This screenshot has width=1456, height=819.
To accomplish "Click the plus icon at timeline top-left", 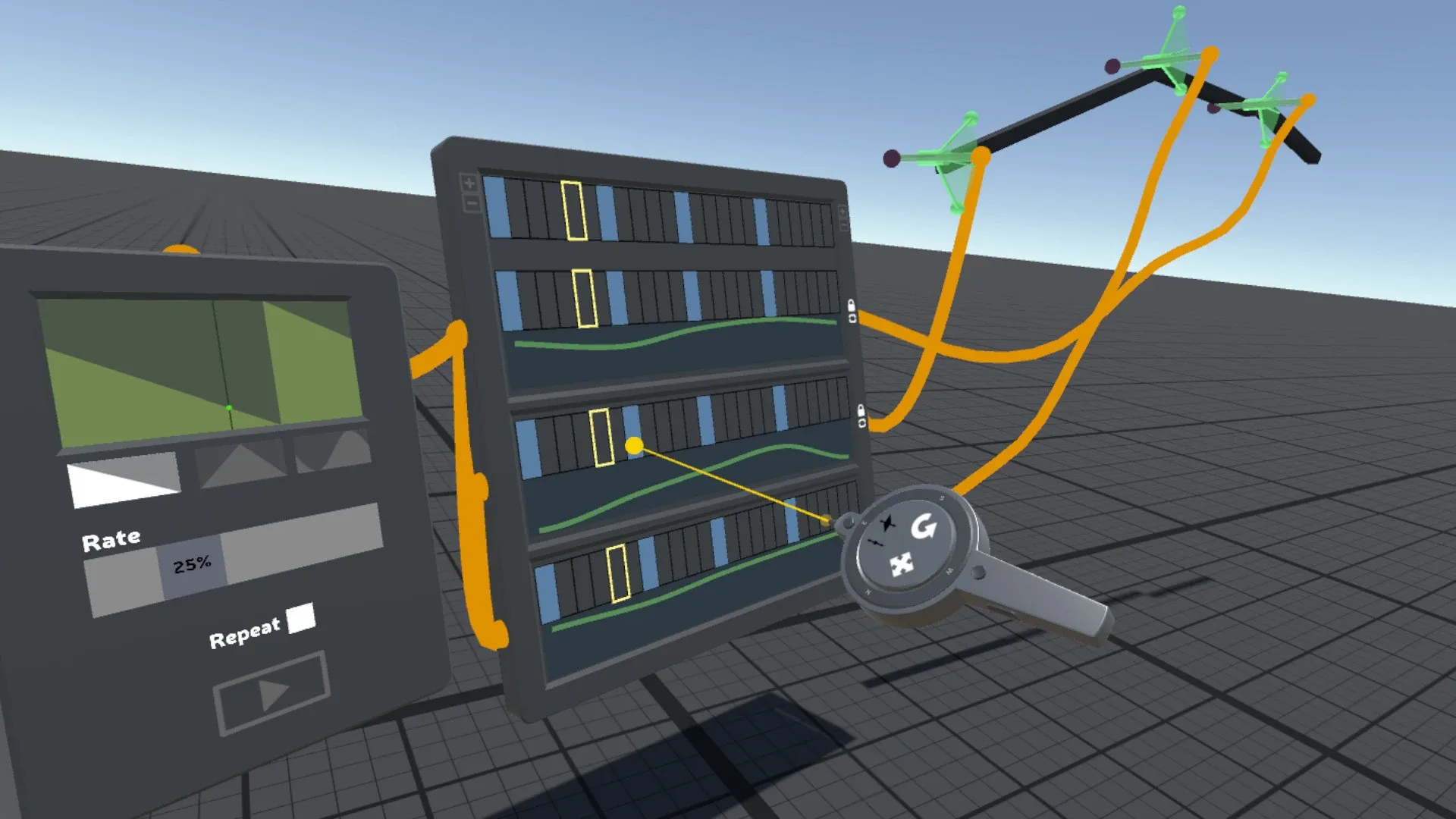I will 469,183.
